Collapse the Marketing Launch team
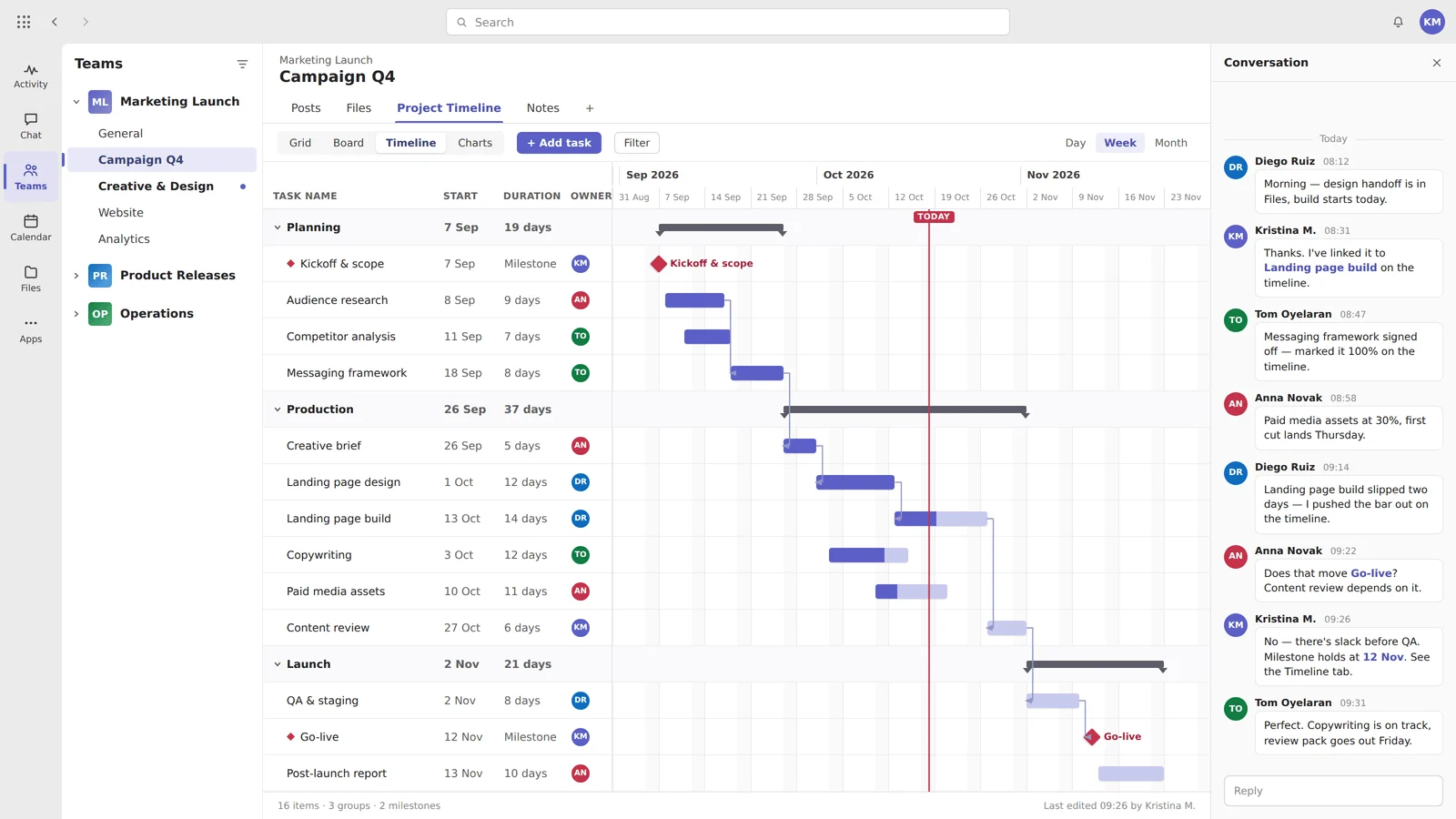1456x819 pixels. click(76, 102)
